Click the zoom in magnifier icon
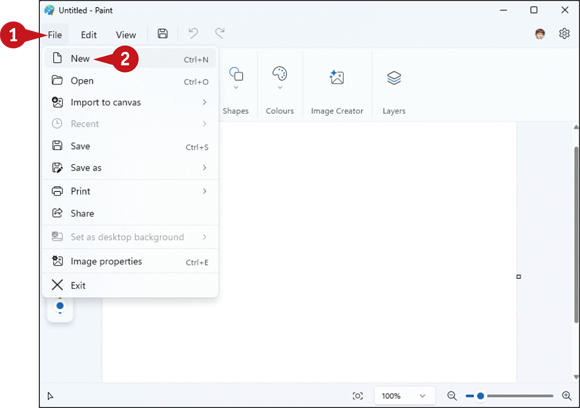 [567, 396]
